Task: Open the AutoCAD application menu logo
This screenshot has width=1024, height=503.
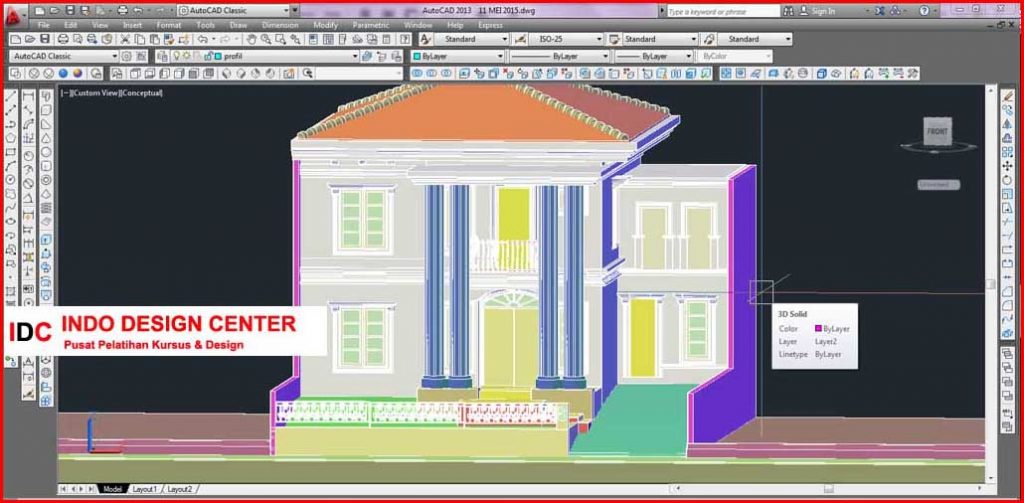Action: pyautogui.click(x=16, y=14)
